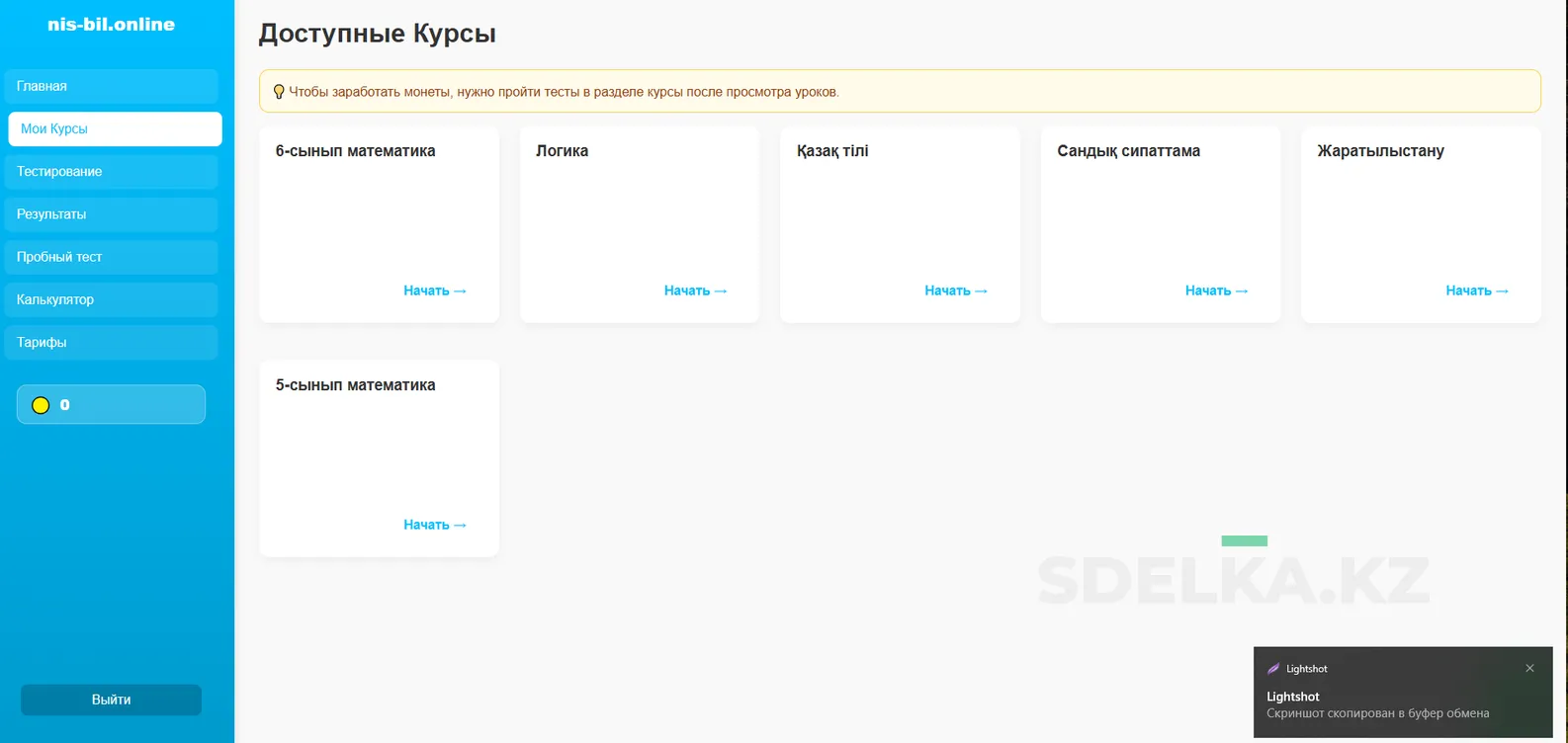Screen dimensions: 1568x743
Task: Start the 5-сынып математика course
Action: (435, 525)
